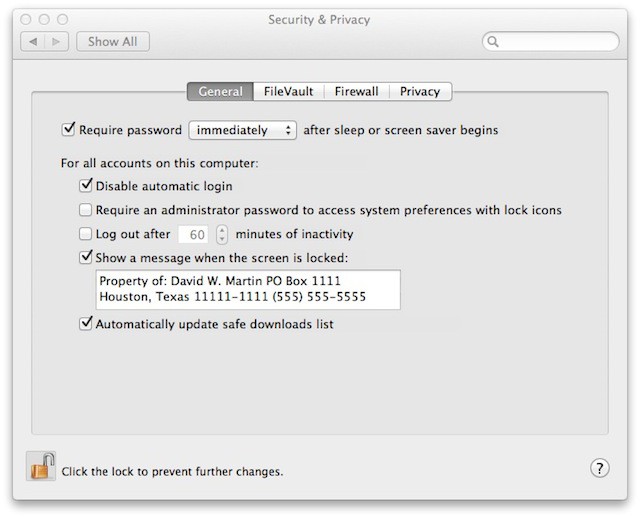
Task: Go back with the left arrow button
Action: [33, 42]
